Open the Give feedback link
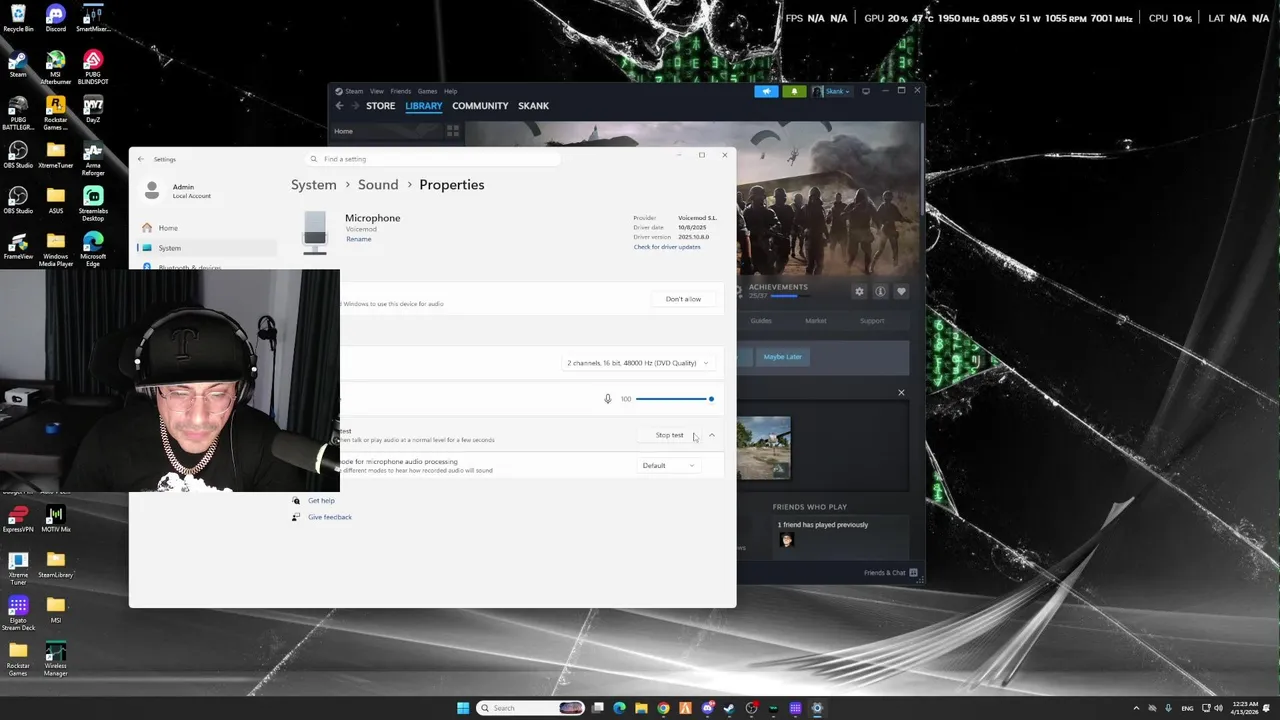Image resolution: width=1280 pixels, height=720 pixels. 330,517
